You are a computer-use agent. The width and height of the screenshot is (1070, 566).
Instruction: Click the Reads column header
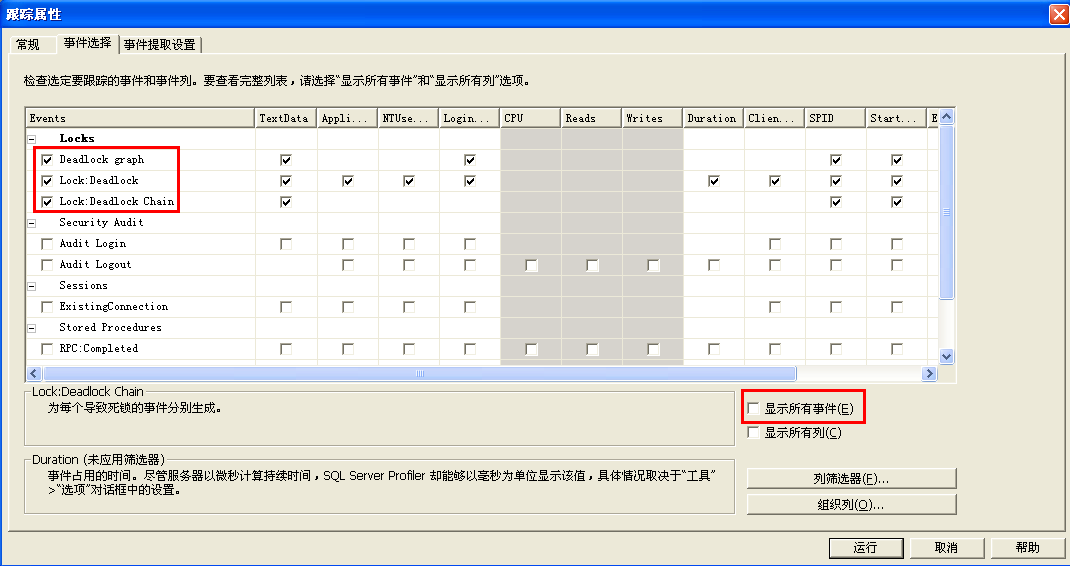(x=592, y=118)
